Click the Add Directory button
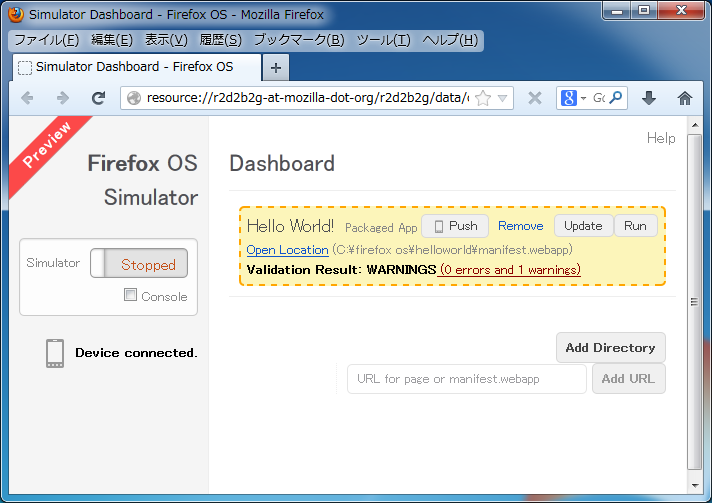This screenshot has height=503, width=712. tap(610, 348)
